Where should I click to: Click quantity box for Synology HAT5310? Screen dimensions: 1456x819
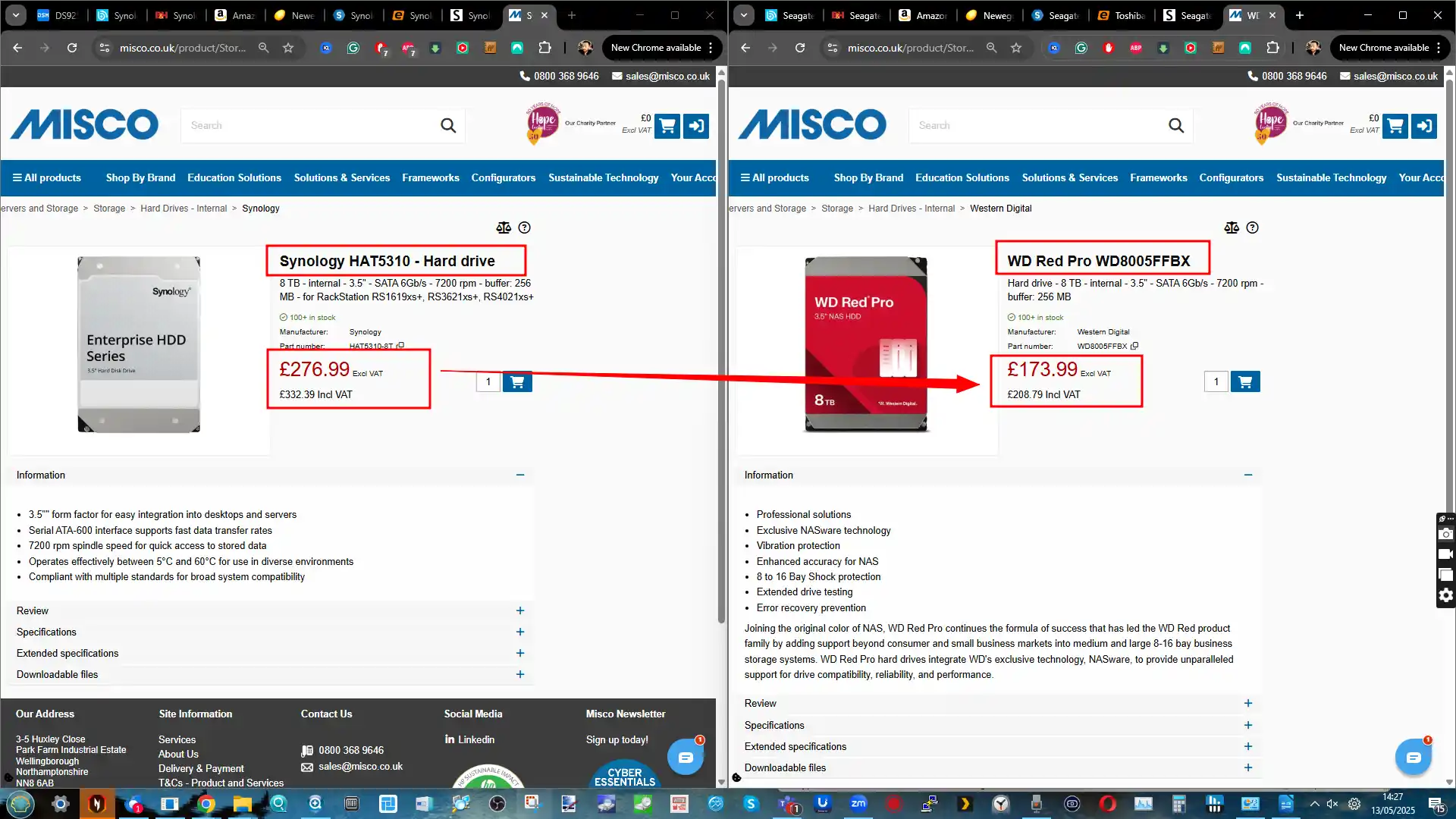click(x=488, y=382)
